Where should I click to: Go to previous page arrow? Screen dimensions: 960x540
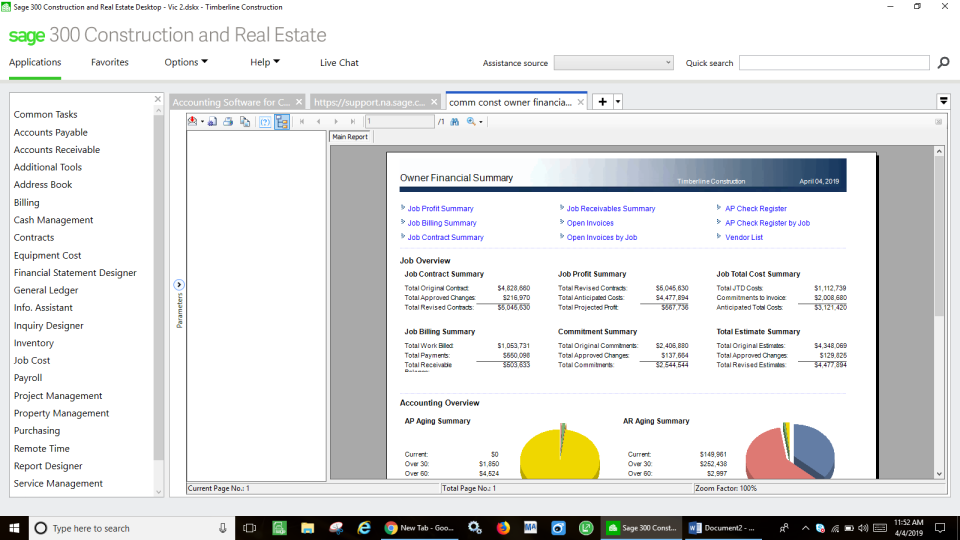click(x=318, y=121)
